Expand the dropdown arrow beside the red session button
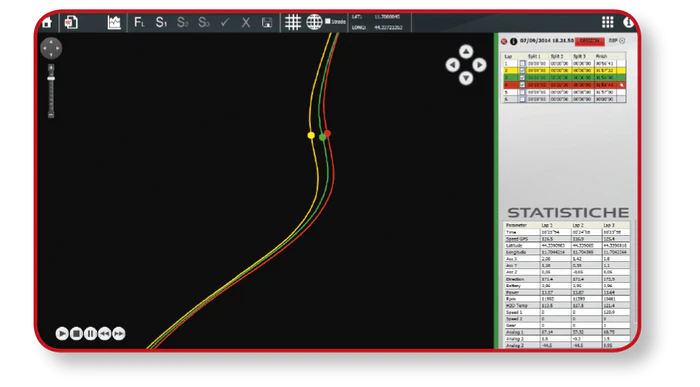The width and height of the screenshot is (700, 387). (622, 41)
